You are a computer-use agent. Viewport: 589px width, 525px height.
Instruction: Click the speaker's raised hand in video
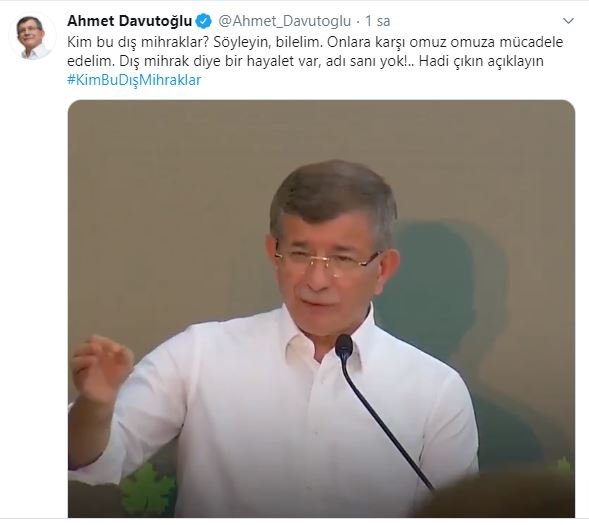pos(101,368)
